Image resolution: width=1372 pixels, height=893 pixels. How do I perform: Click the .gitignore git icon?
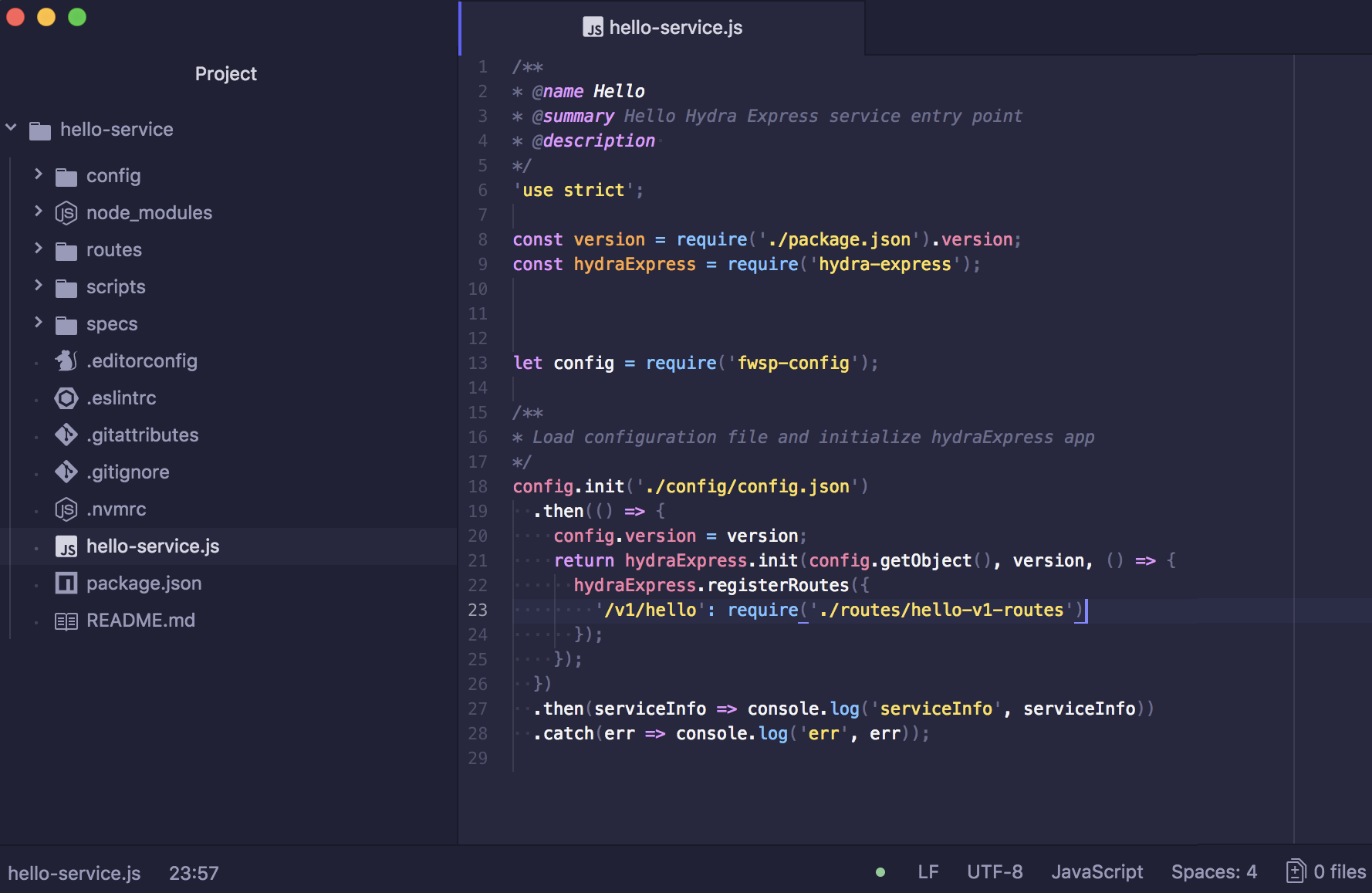[66, 472]
